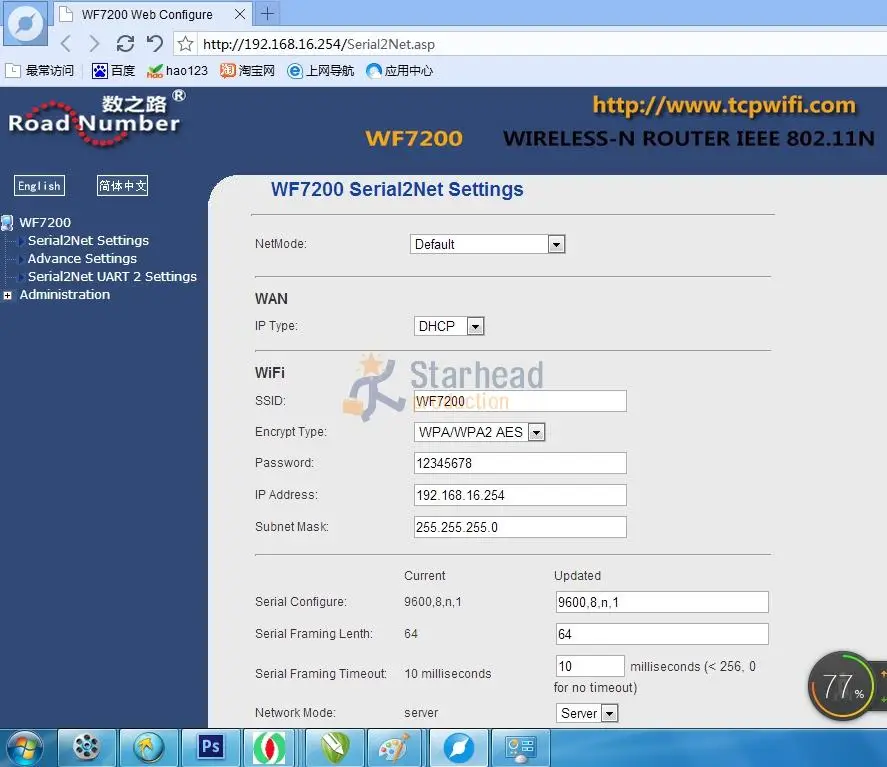Click the Serial Framing Lenth updated field
The image size is (887, 767).
tap(662, 634)
